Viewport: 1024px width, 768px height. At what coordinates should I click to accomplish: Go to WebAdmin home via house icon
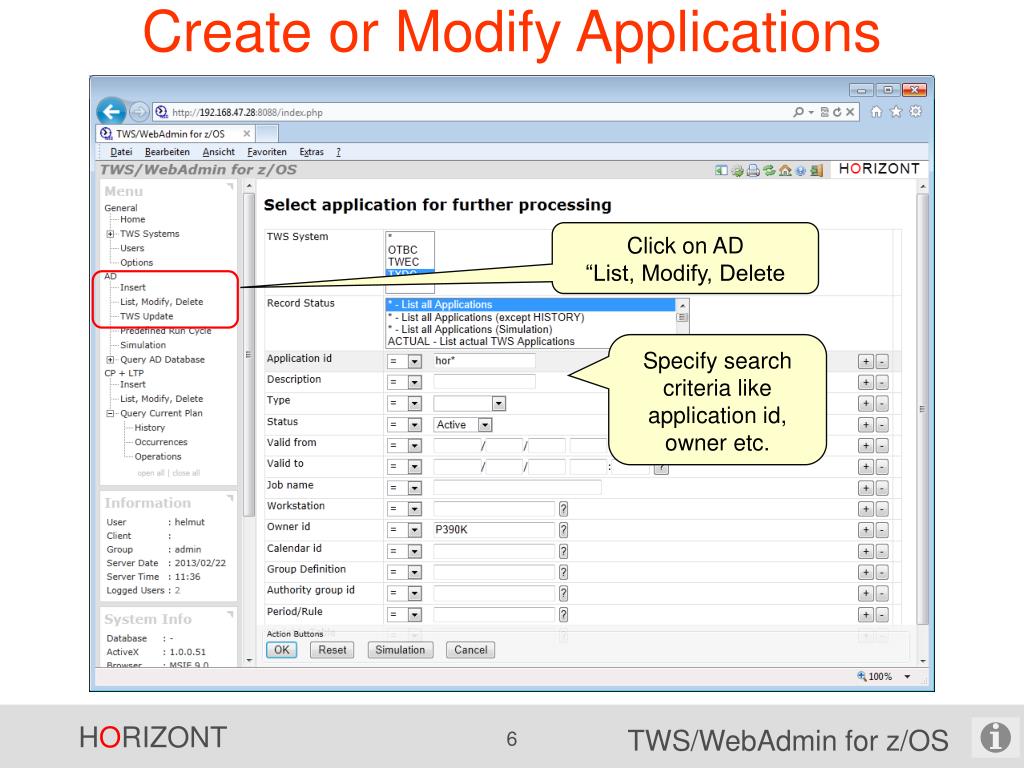[x=785, y=170]
